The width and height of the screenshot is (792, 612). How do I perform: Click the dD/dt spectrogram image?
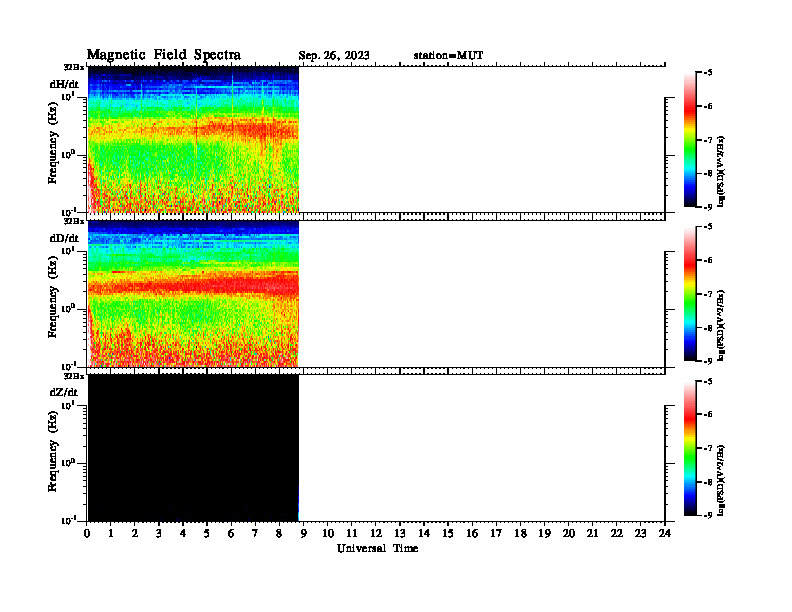pyautogui.click(x=193, y=294)
